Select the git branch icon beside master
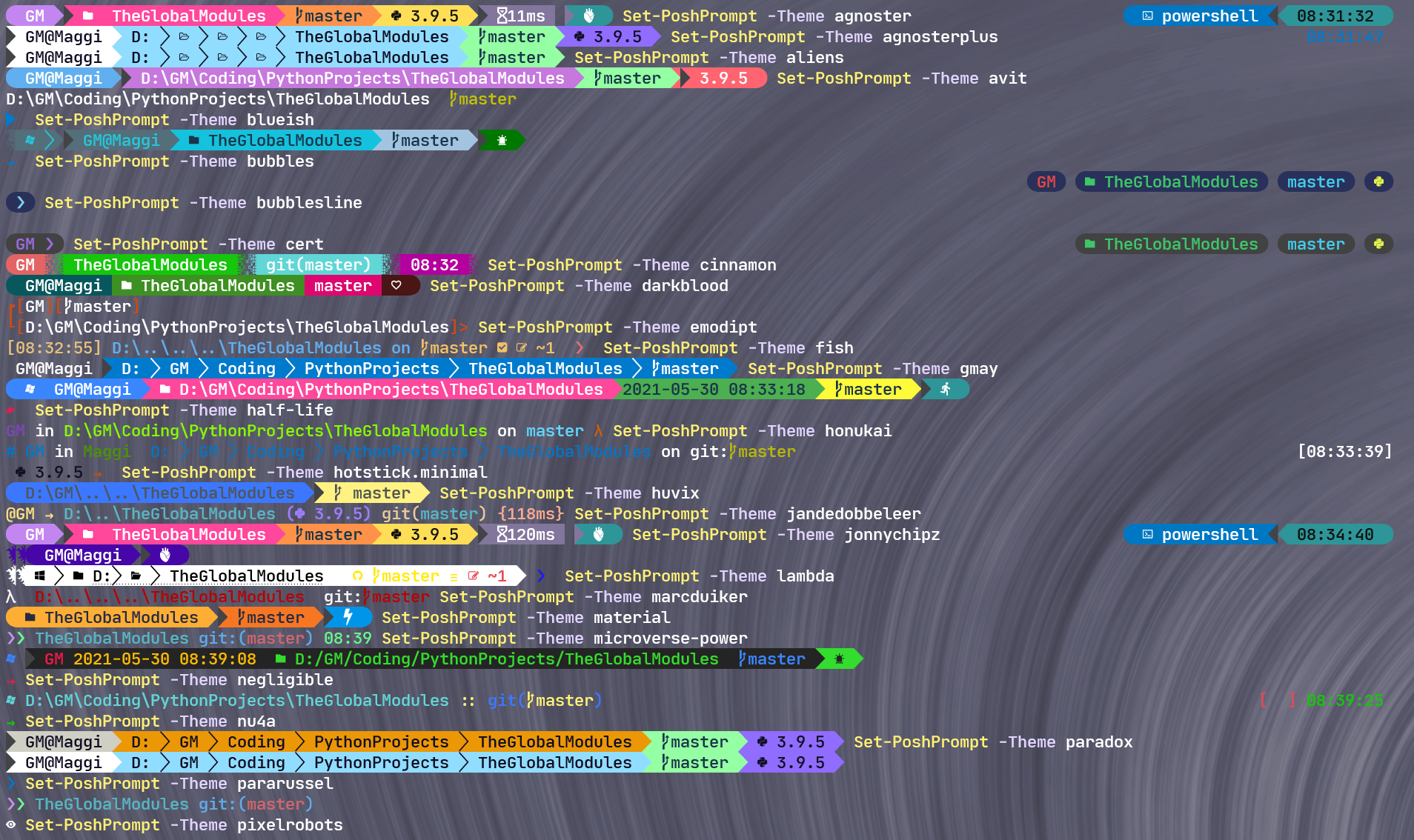The height and width of the screenshot is (840, 1414). coord(299,16)
